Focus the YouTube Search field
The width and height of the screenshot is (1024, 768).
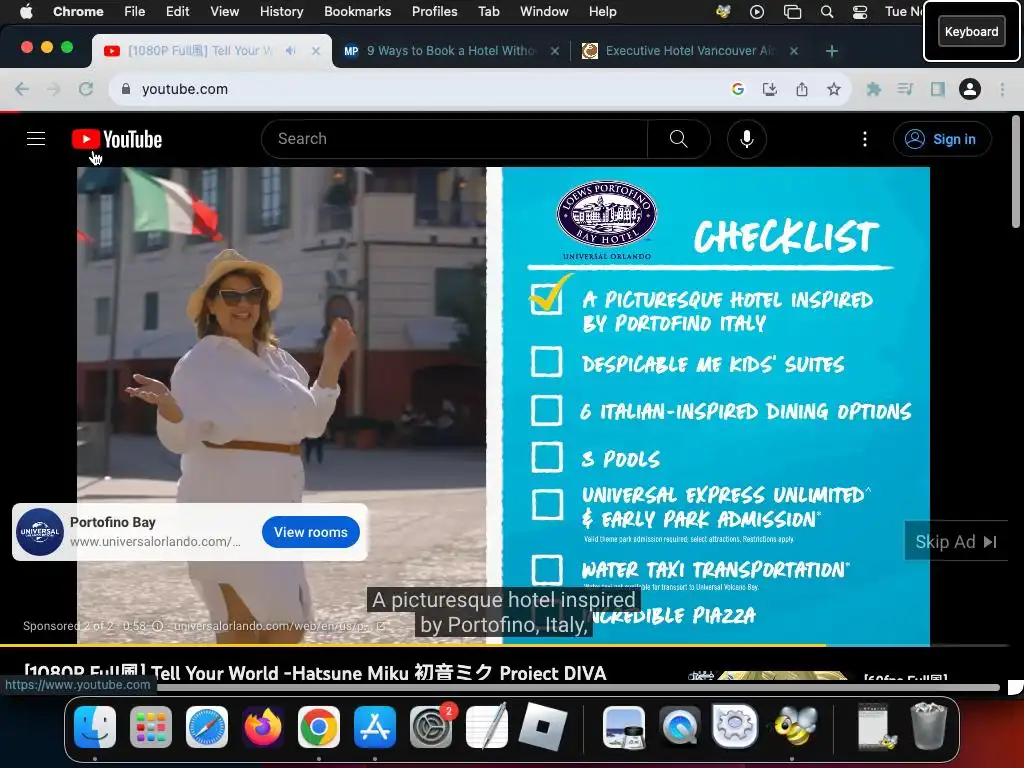tap(455, 138)
